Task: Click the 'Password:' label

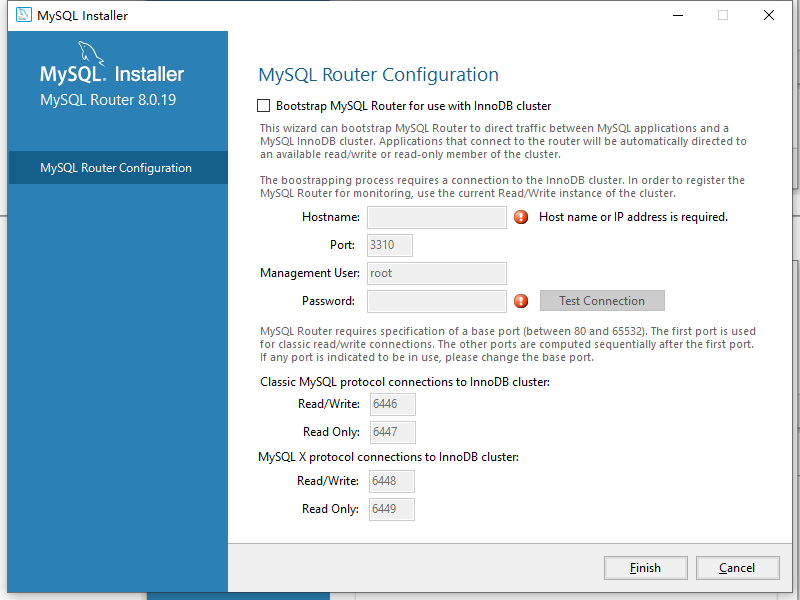Action: click(x=328, y=301)
